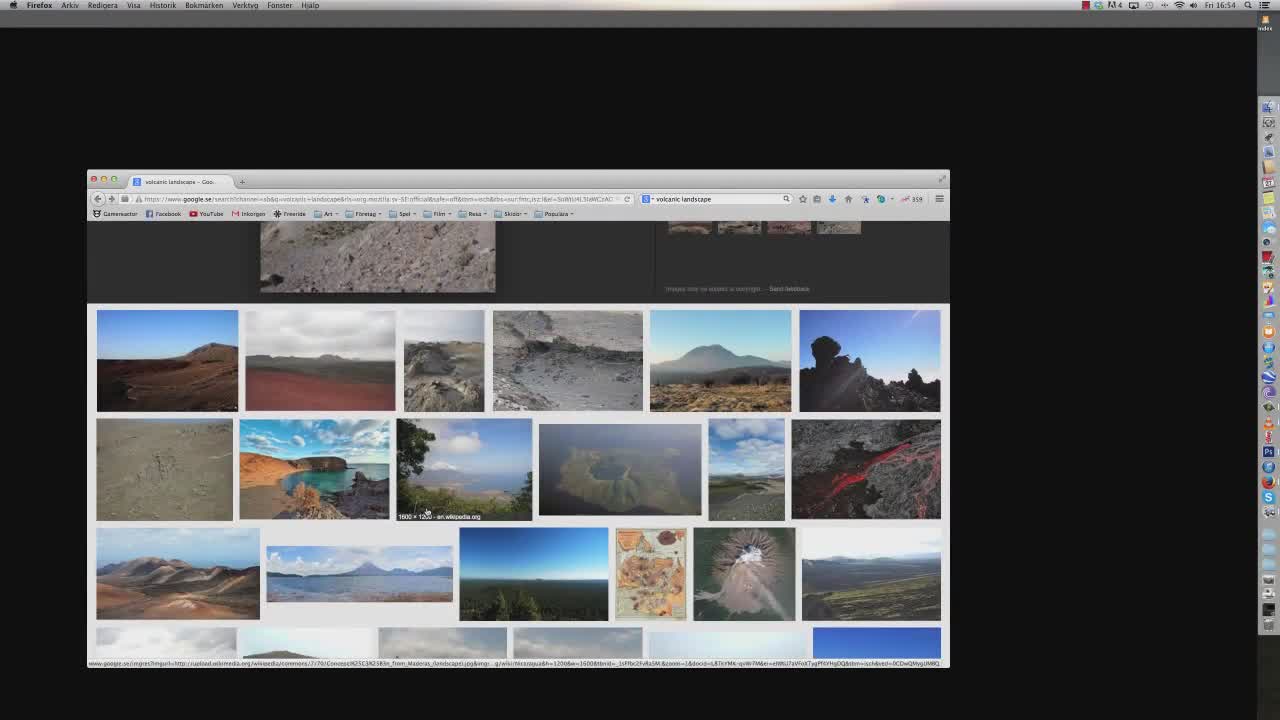
Task: Open Spotlight search in menu bar
Action: point(1248,5)
